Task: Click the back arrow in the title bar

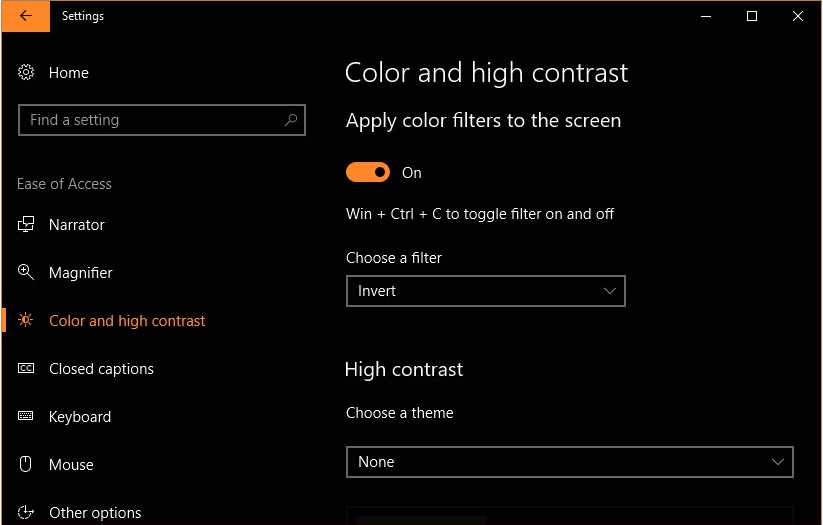Action: pyautogui.click(x=26, y=16)
